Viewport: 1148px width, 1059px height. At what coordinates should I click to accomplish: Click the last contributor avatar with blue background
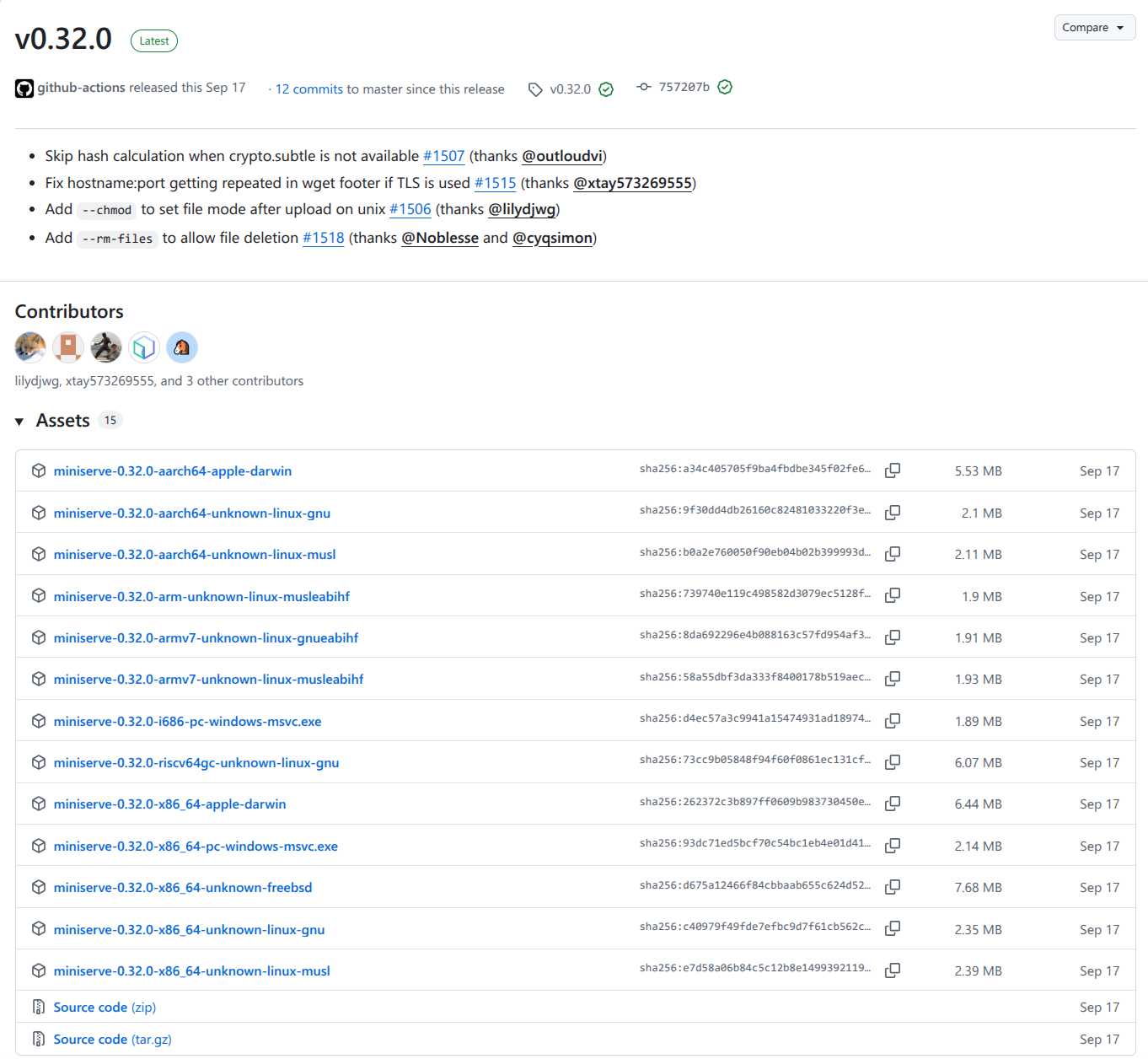point(182,347)
